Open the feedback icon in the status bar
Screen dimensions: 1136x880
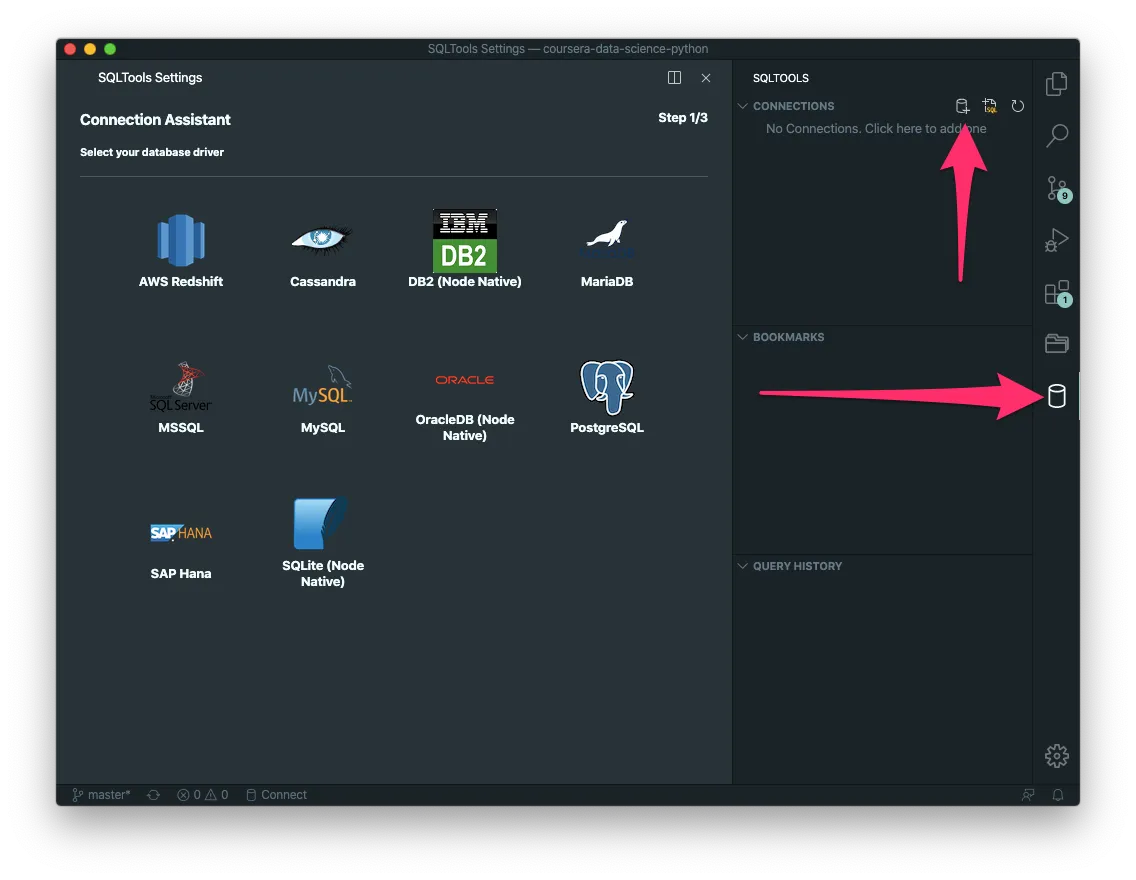point(1027,795)
